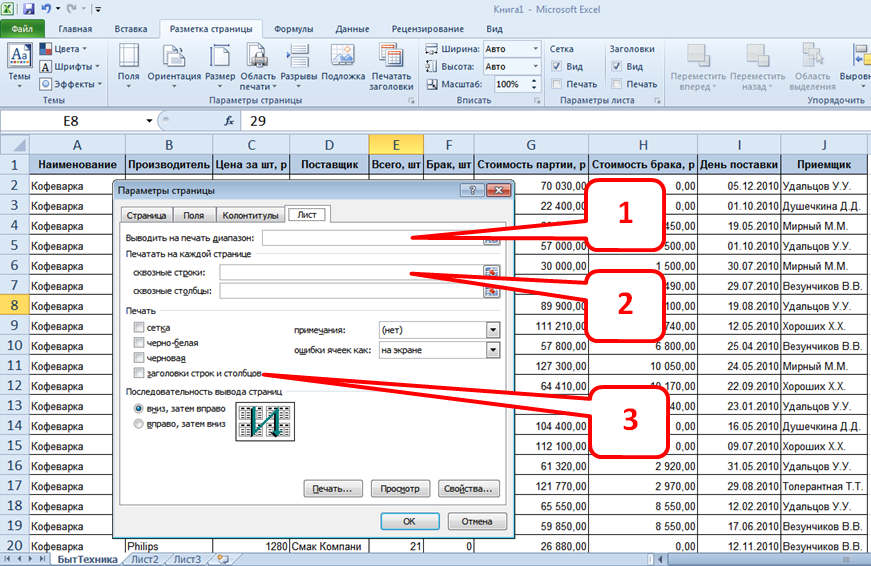Click the Разрывы (Breaks) icon
The width and height of the screenshot is (871, 566).
point(299,58)
